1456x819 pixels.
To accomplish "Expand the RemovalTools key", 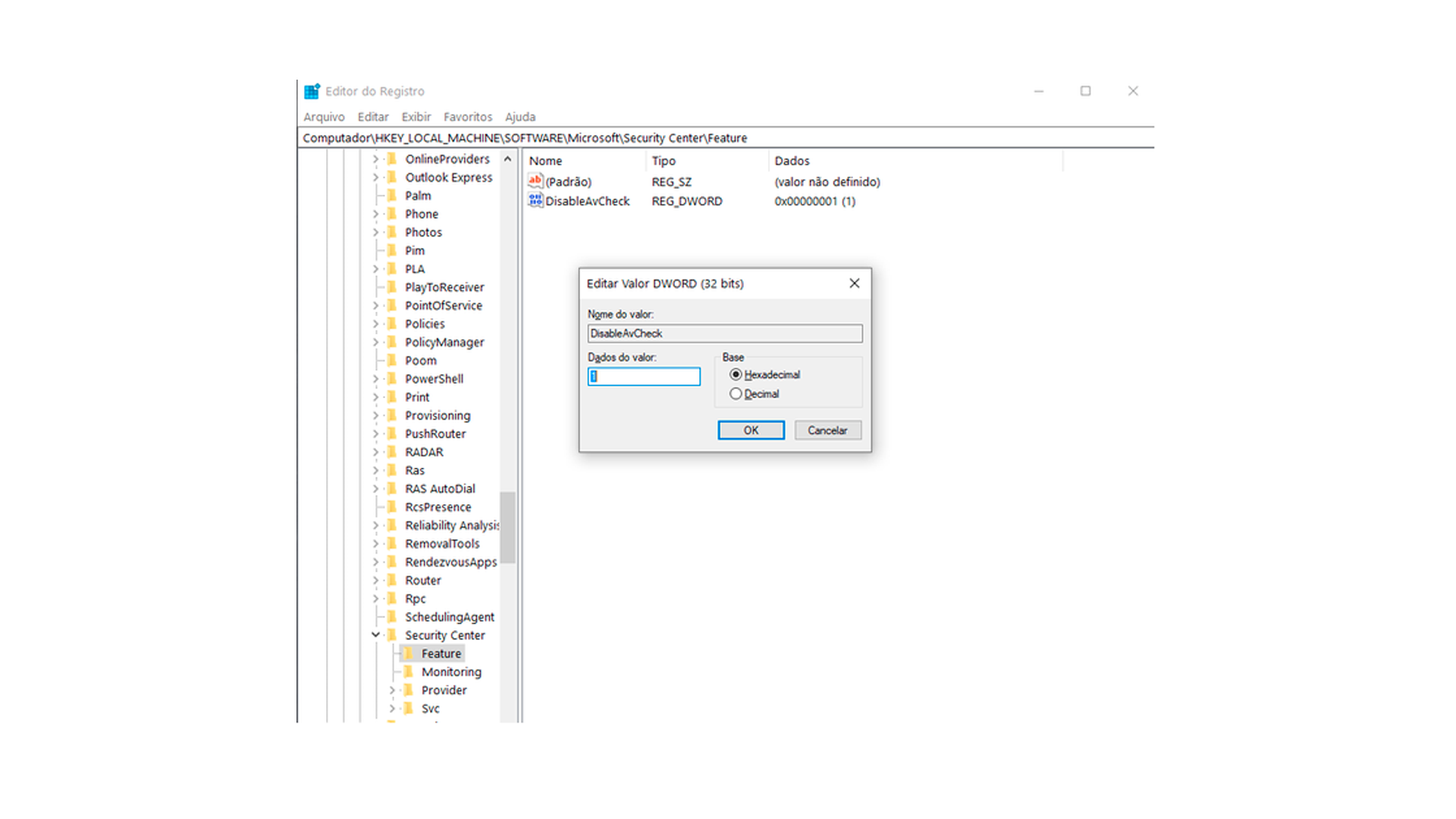I will (375, 544).
